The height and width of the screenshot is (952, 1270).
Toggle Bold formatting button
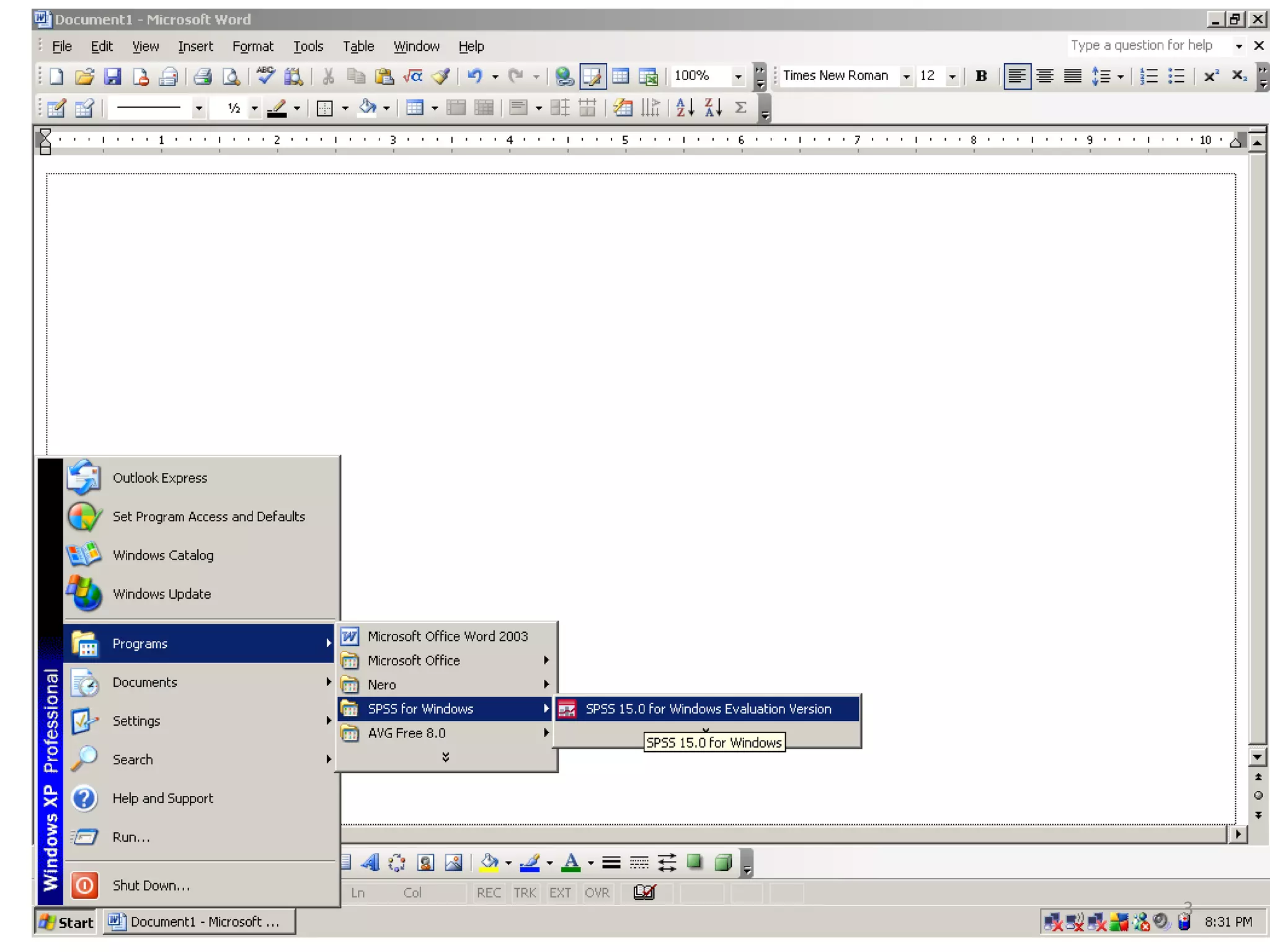pos(981,76)
